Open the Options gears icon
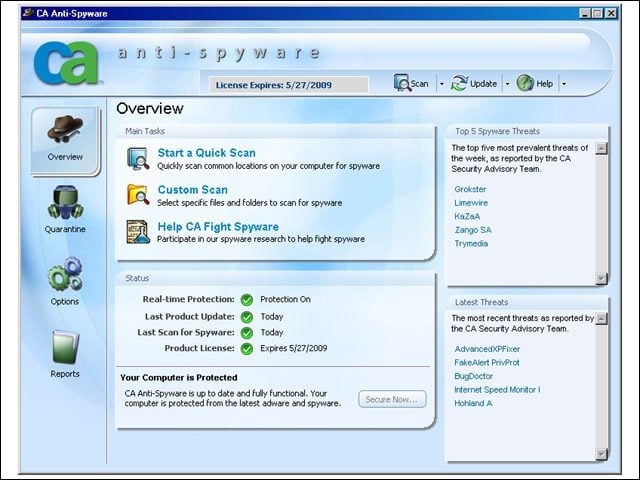 65,274
